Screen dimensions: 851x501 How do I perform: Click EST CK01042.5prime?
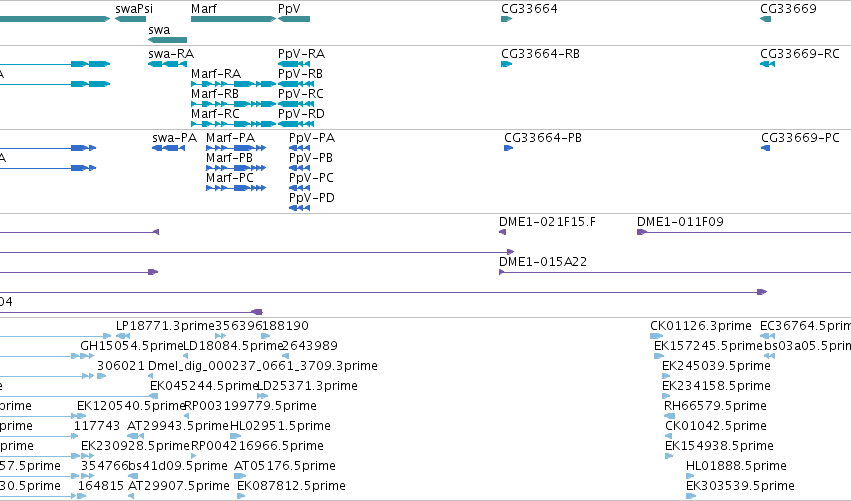click(x=716, y=426)
